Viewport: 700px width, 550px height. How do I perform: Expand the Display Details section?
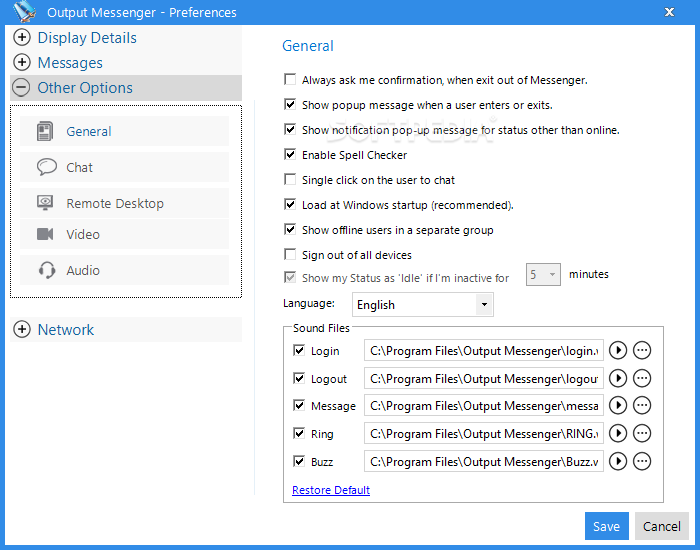coord(22,38)
